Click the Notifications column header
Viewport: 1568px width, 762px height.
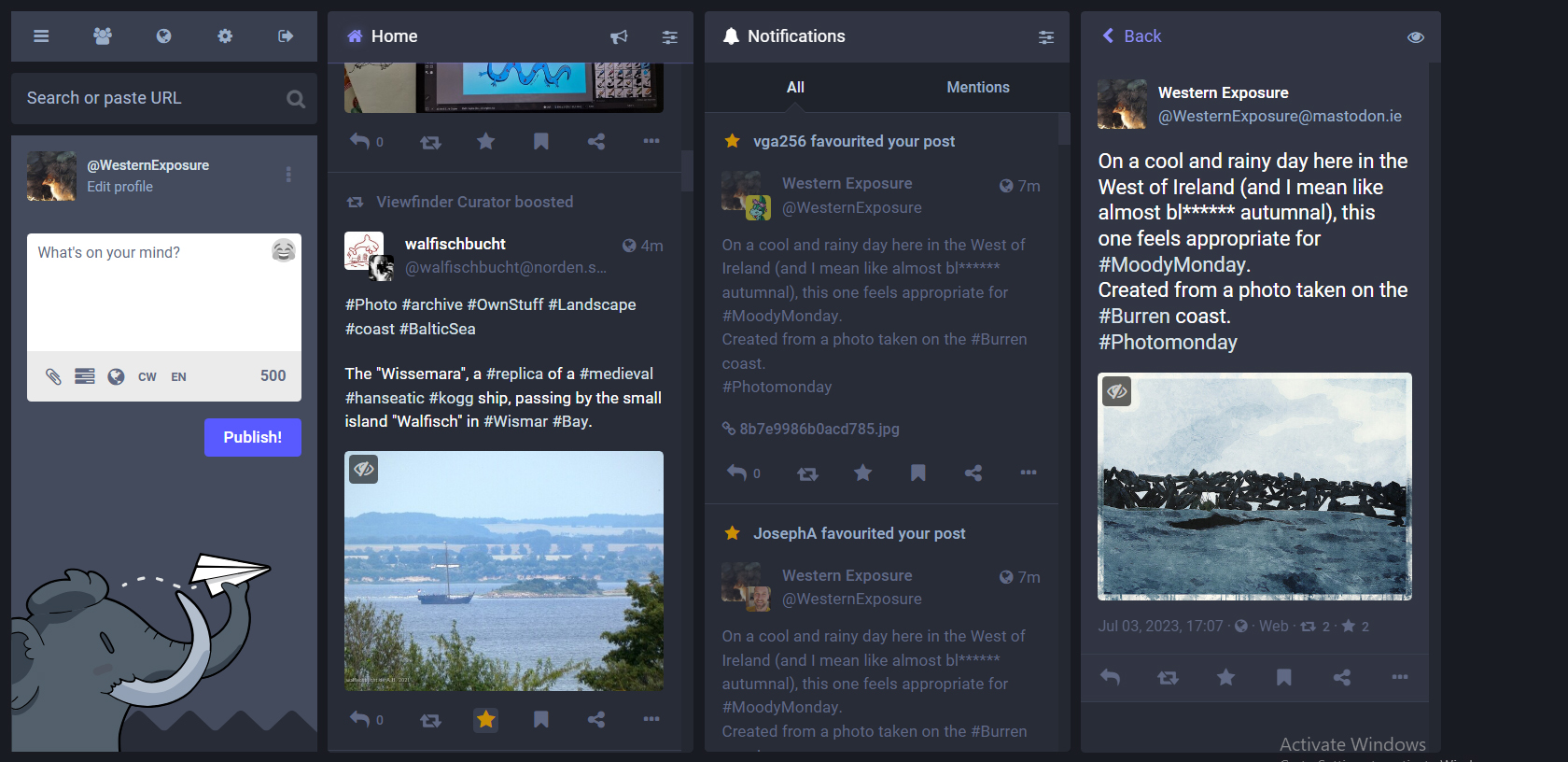(887, 36)
